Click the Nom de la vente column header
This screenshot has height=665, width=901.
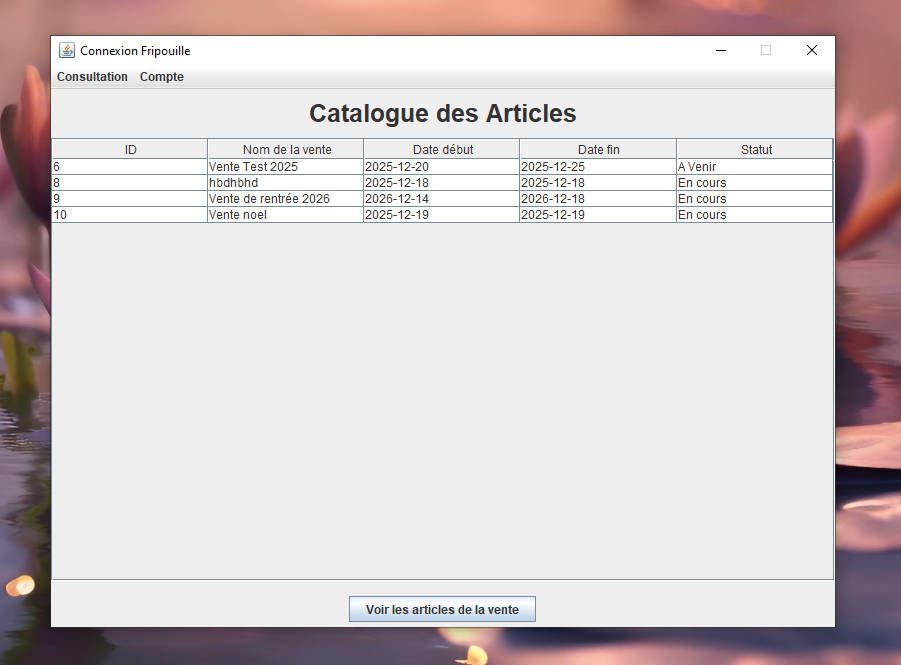click(284, 149)
